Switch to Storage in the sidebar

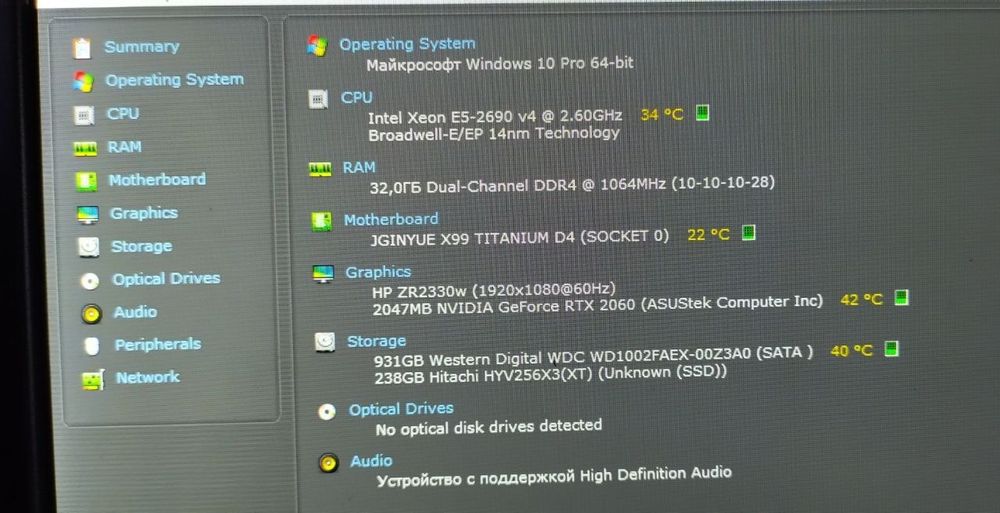click(142, 247)
